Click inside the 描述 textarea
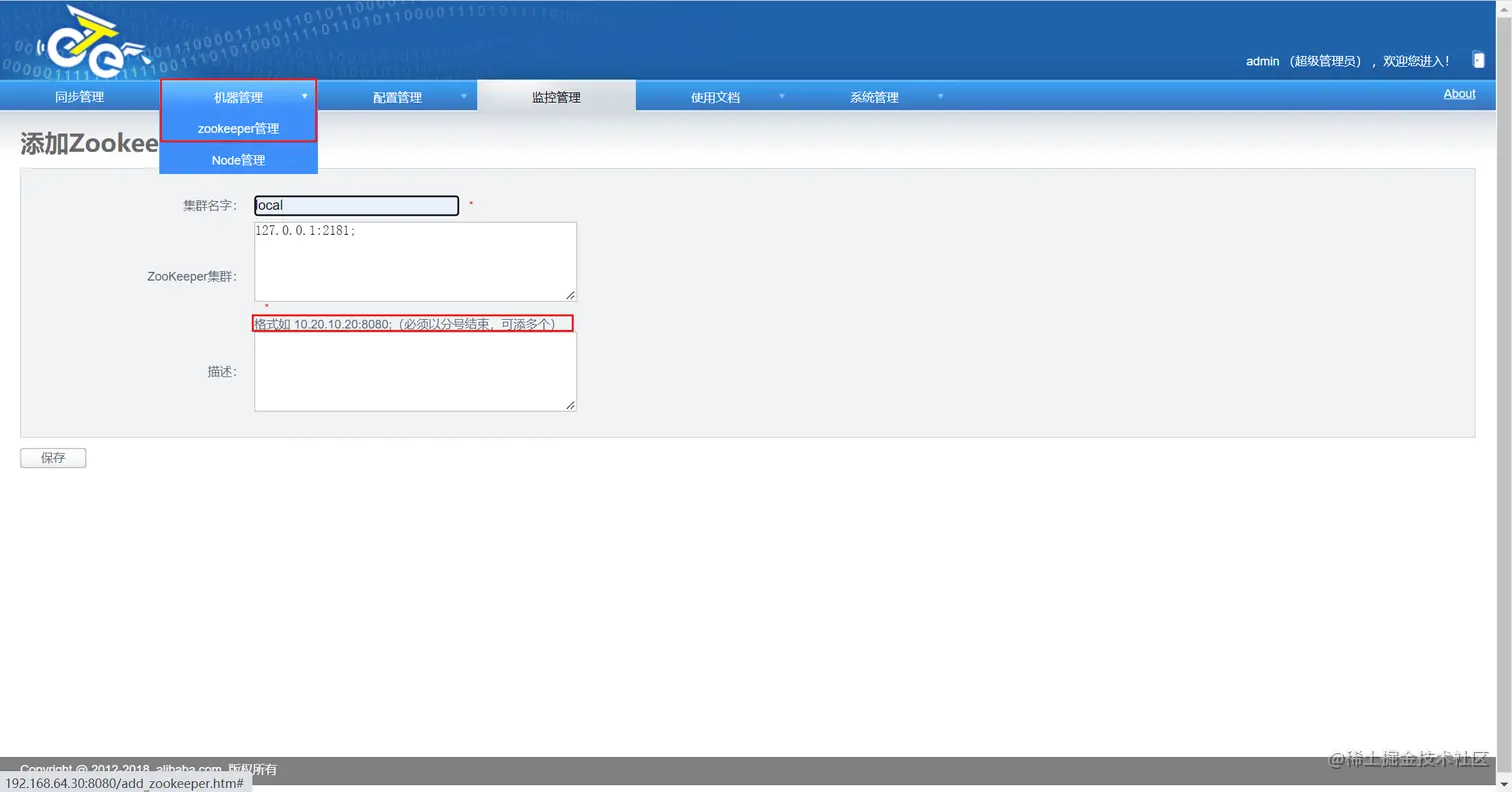The image size is (1512, 792). (415, 371)
